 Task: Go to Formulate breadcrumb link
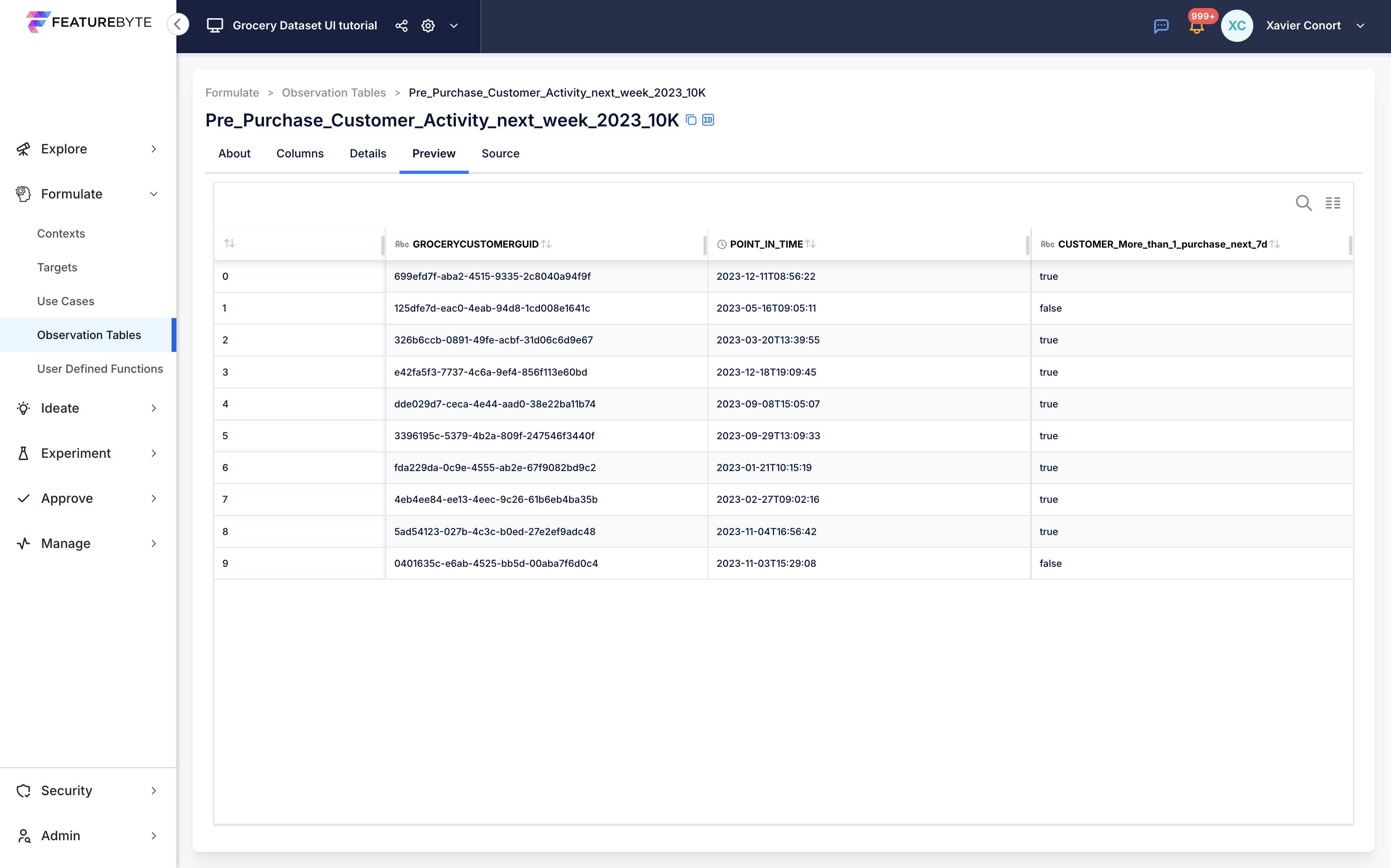pos(232,93)
